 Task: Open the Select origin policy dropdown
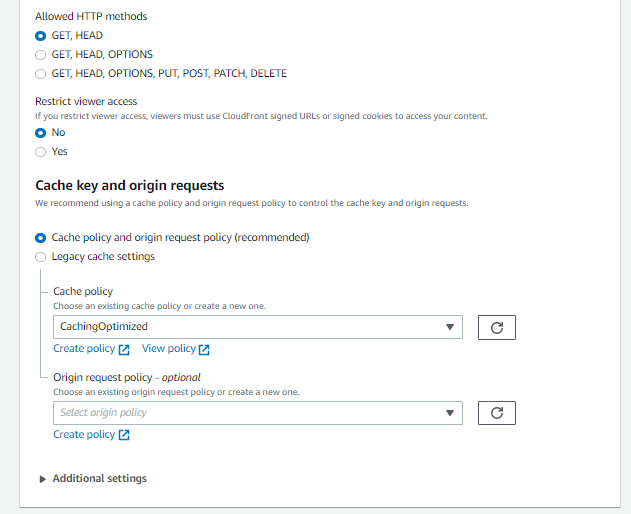(257, 412)
